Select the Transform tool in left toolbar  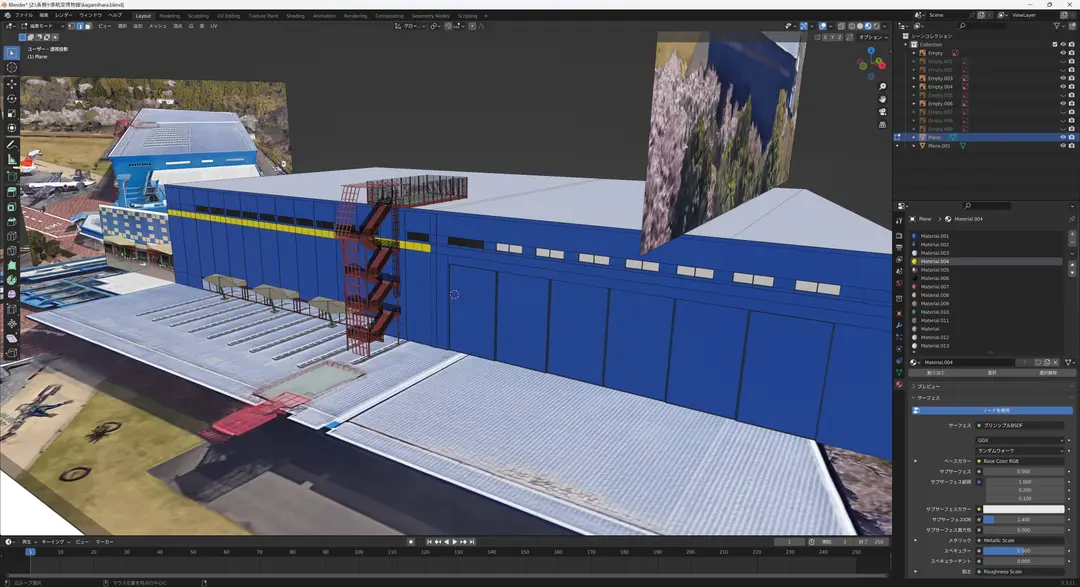[x=12, y=127]
